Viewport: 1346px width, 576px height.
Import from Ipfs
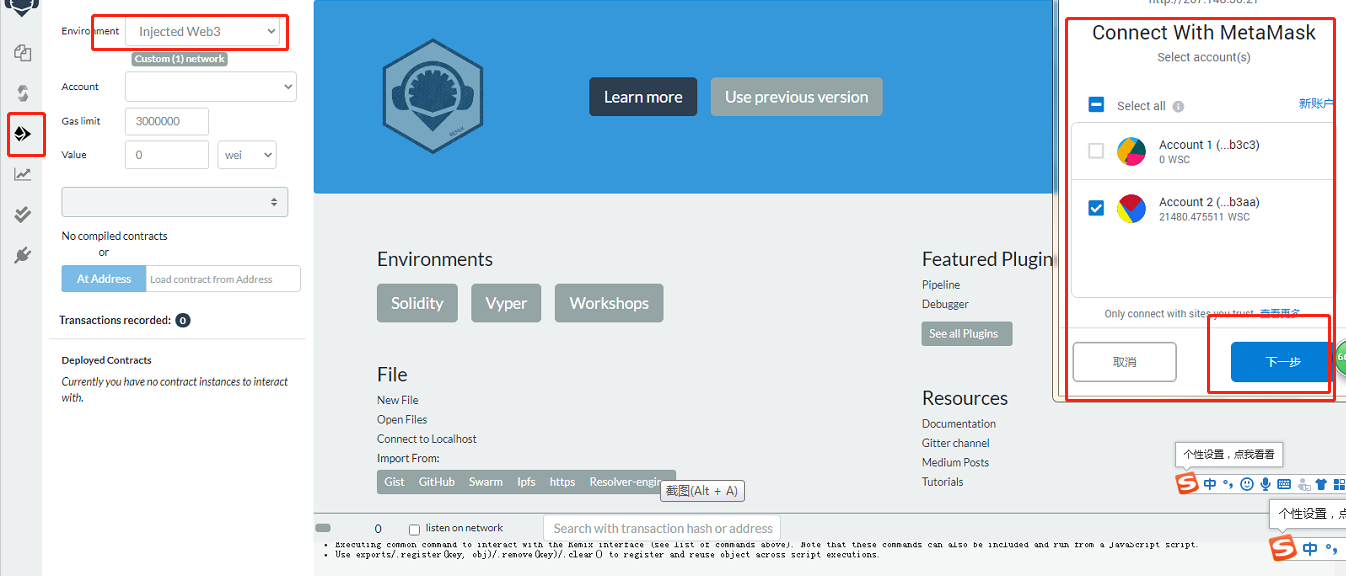526,482
